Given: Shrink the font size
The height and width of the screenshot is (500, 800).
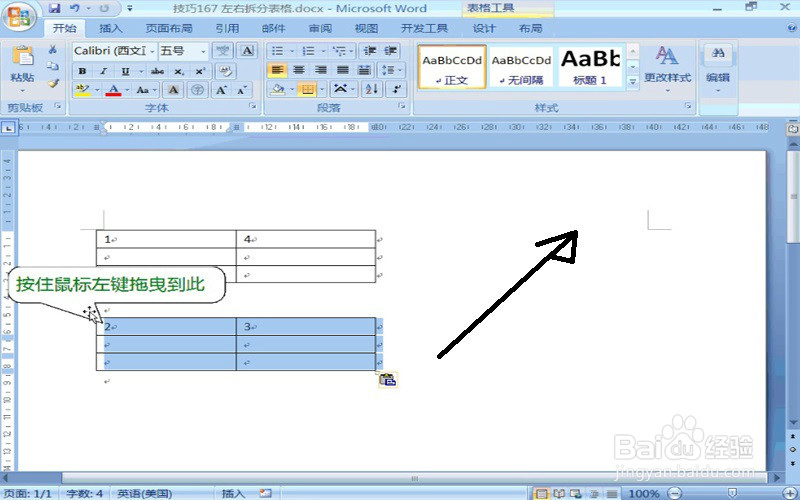Looking at the screenshot, I should [242, 90].
